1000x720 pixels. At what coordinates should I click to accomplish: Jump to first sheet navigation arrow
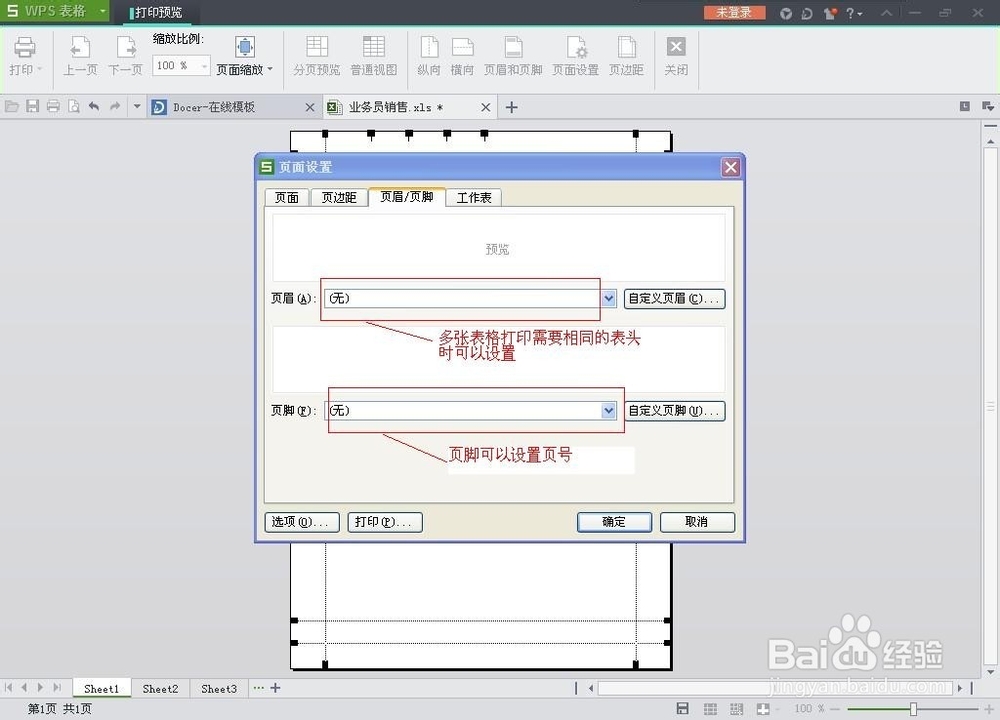[8, 688]
